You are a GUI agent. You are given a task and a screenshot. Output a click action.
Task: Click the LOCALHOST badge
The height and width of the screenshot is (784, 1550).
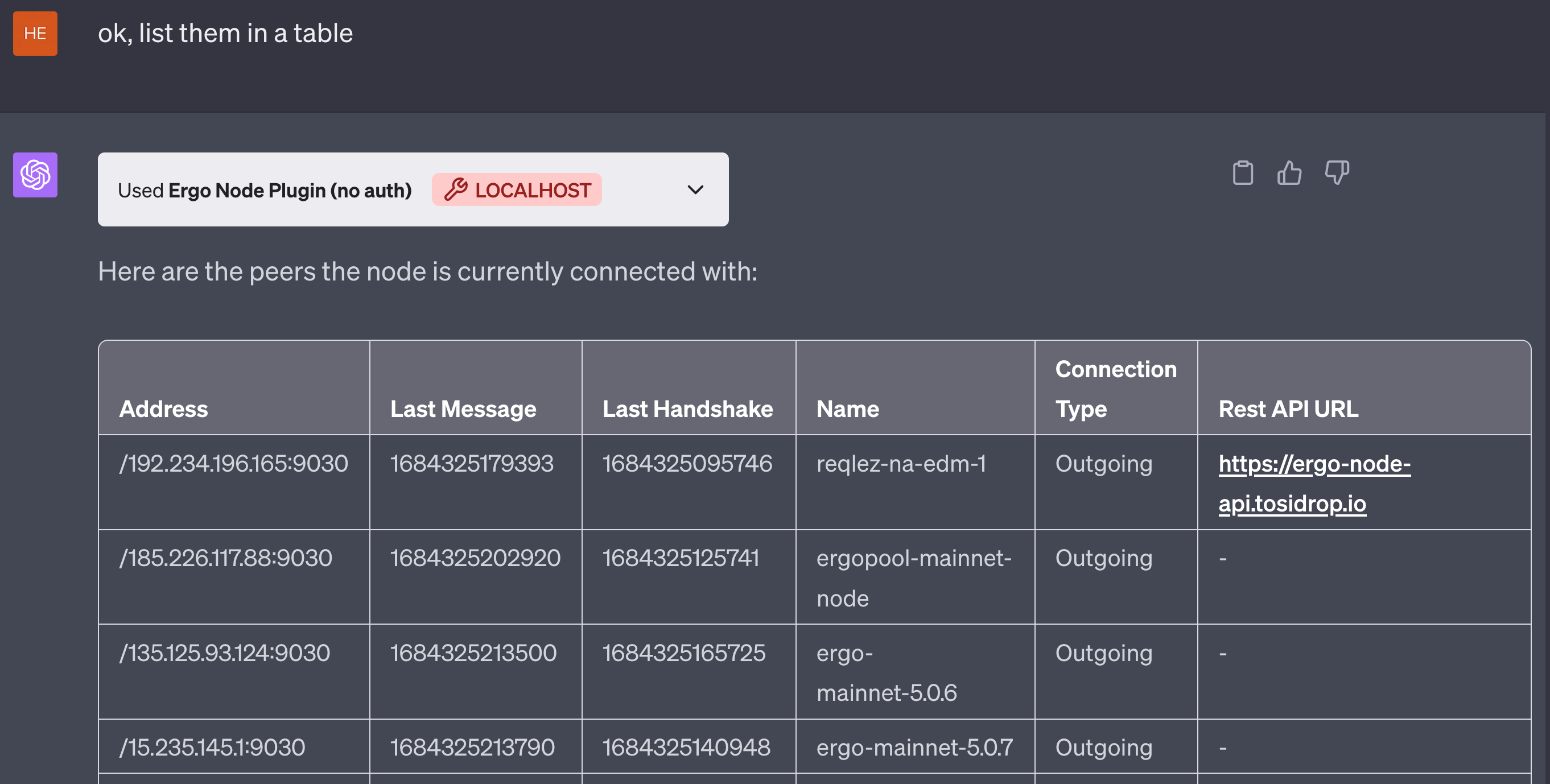[531, 190]
